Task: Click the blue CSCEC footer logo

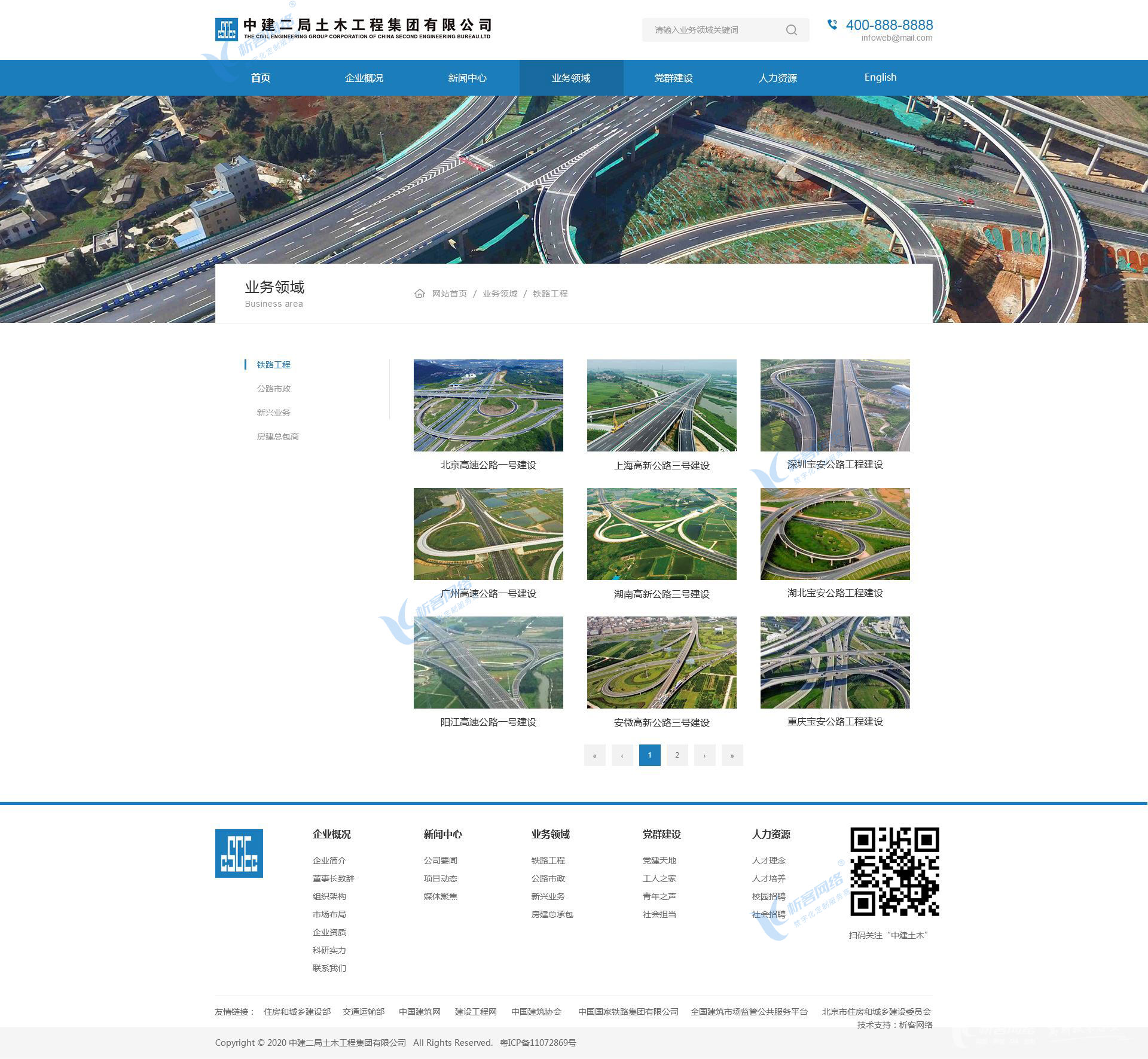Action: pos(239,853)
